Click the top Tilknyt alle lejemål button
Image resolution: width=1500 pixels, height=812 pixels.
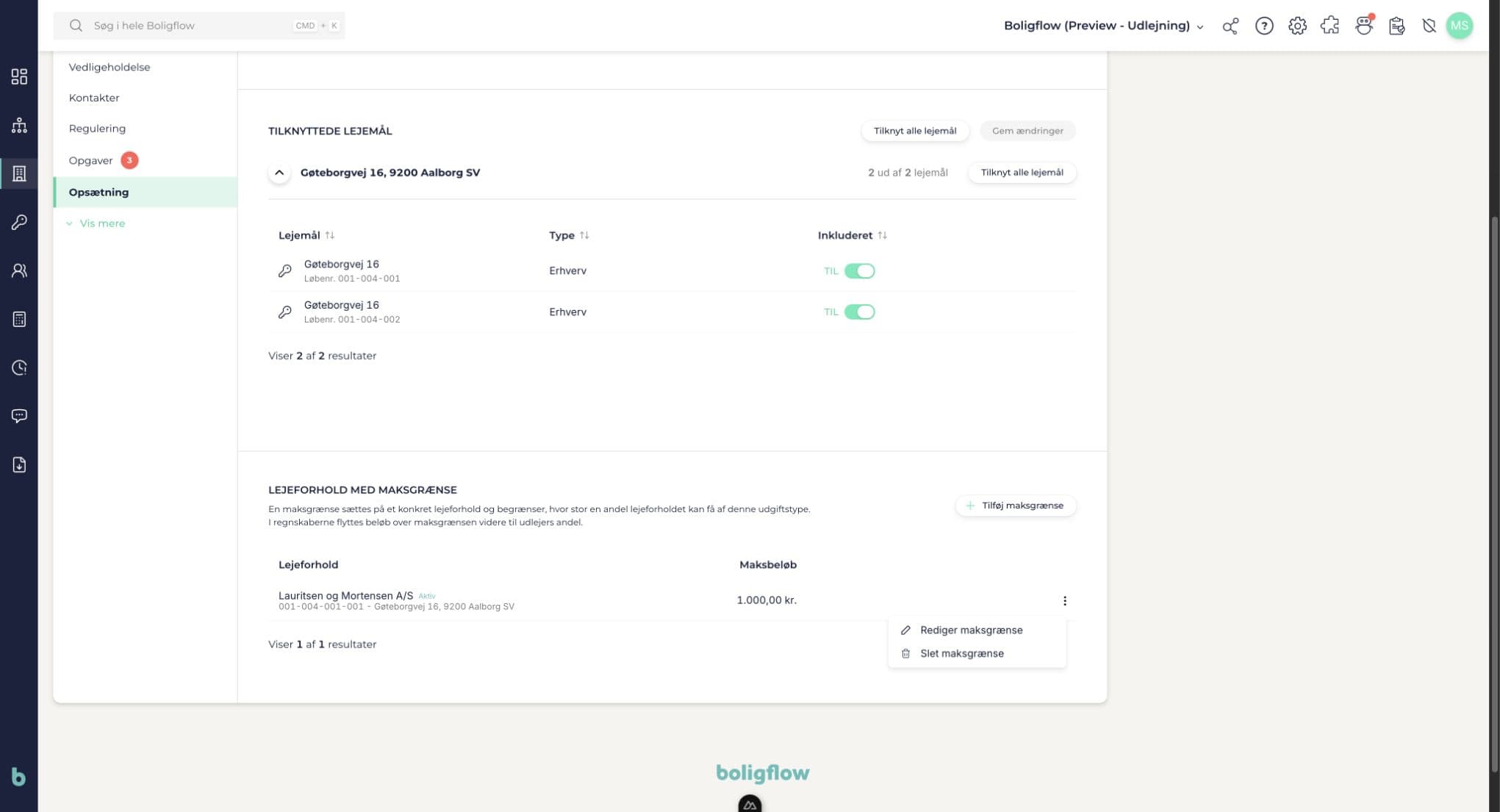pos(915,131)
